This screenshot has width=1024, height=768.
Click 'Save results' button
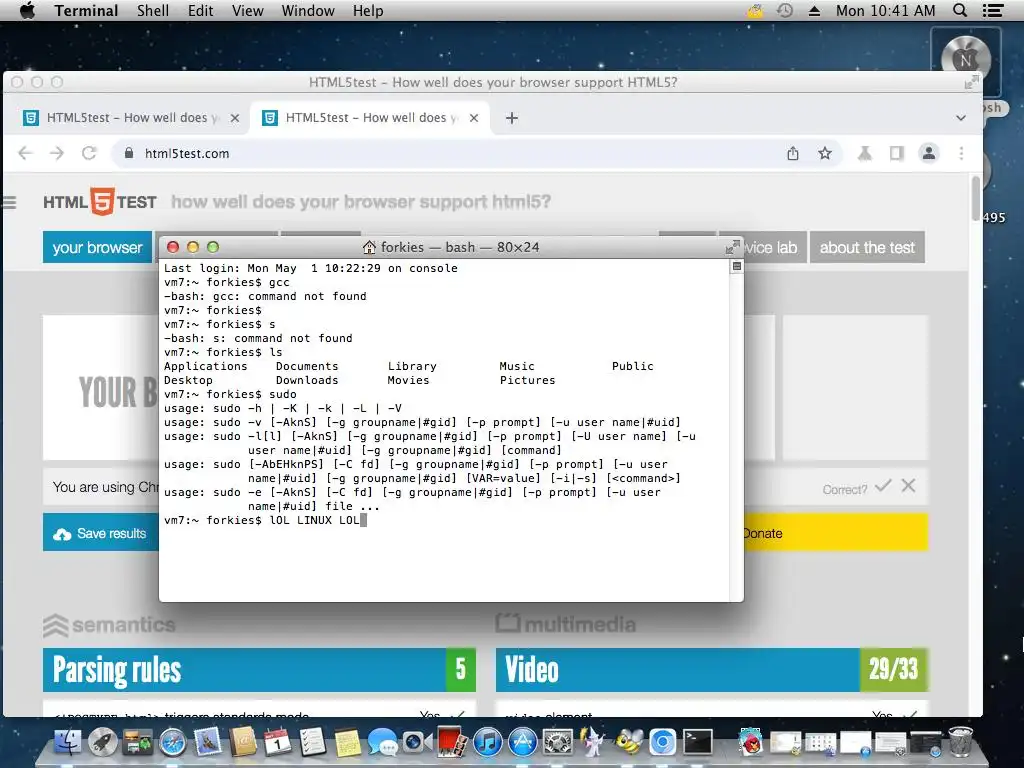[x=101, y=533]
